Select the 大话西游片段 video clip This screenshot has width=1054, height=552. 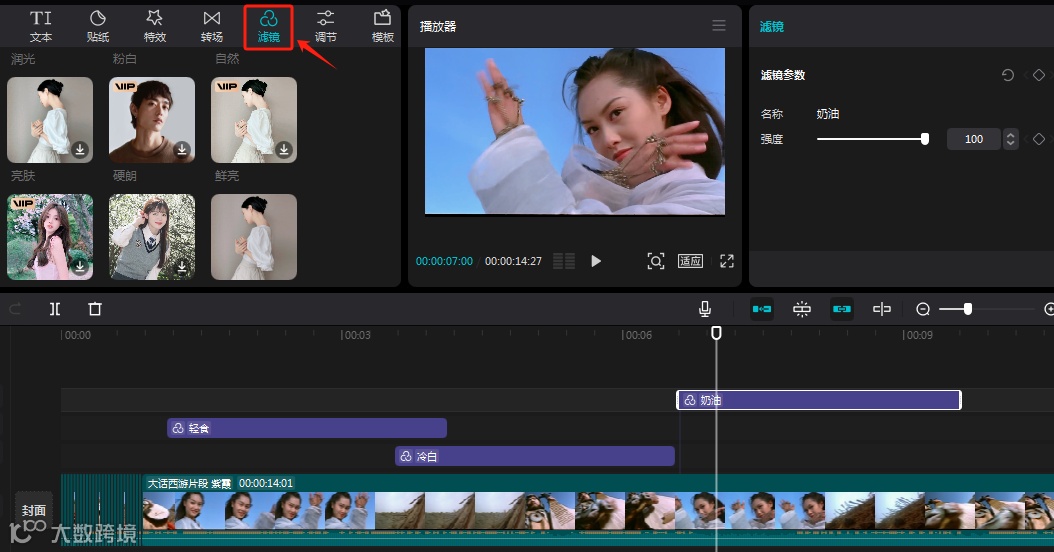pos(598,510)
